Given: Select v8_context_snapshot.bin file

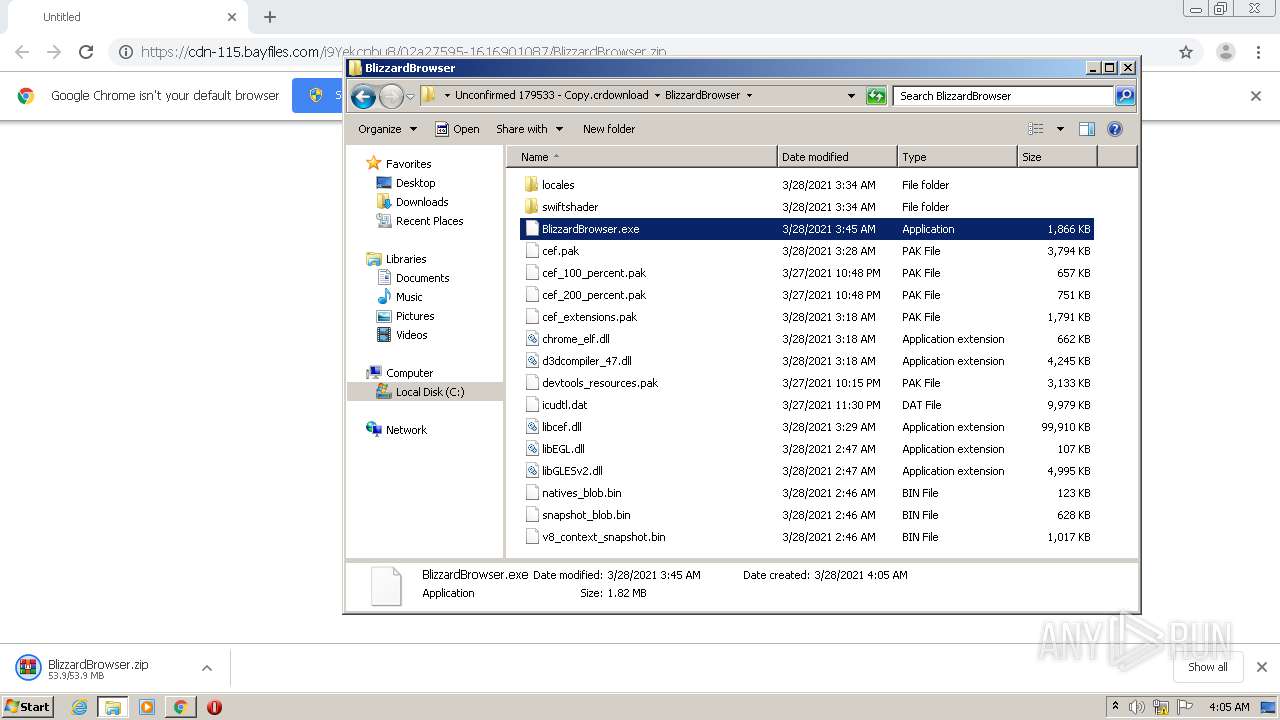Looking at the screenshot, I should click(603, 537).
